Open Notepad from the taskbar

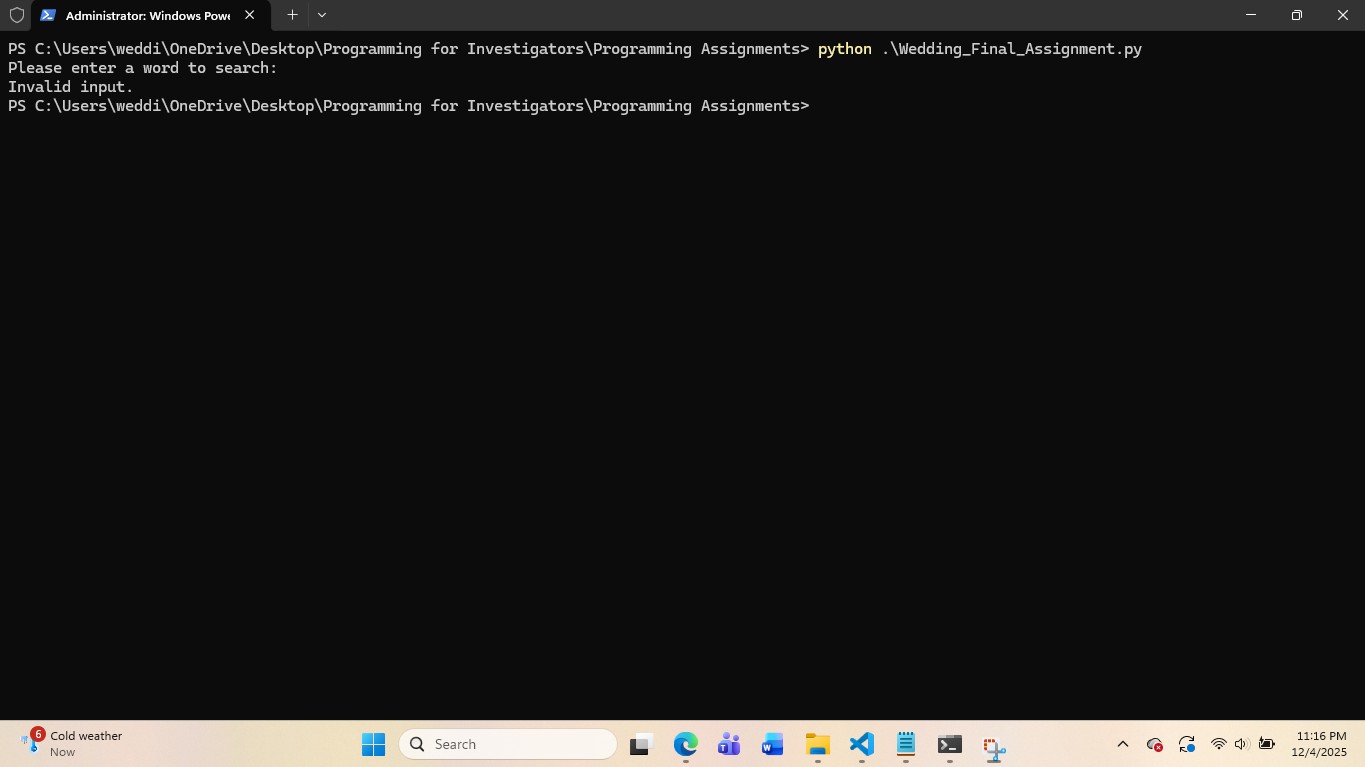pyautogui.click(x=905, y=745)
